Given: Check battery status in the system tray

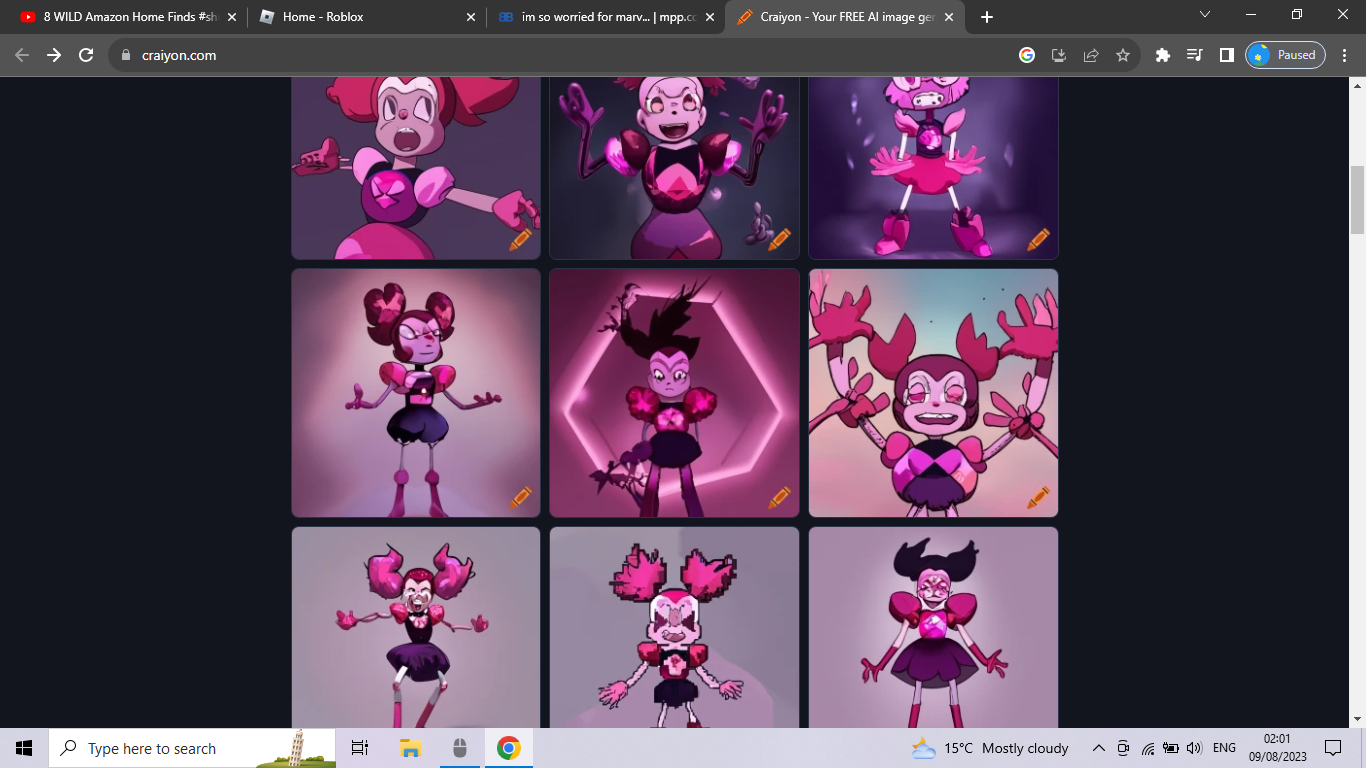Looking at the screenshot, I should click(x=1171, y=748).
